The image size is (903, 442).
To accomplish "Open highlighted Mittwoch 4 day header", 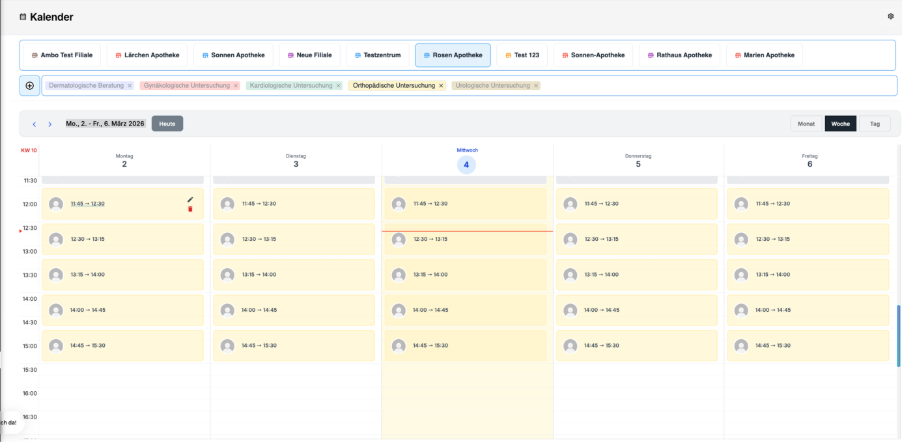I will pos(466,161).
